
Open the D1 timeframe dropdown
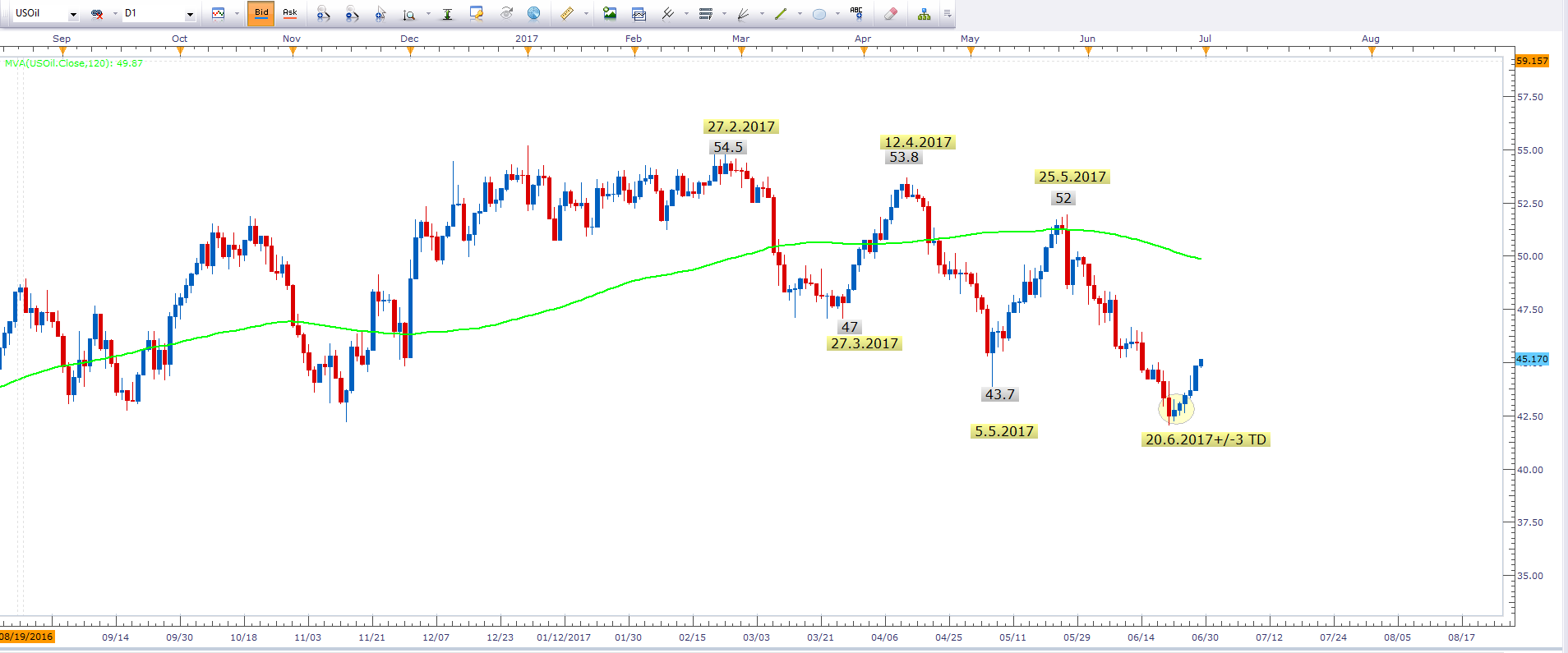190,14
